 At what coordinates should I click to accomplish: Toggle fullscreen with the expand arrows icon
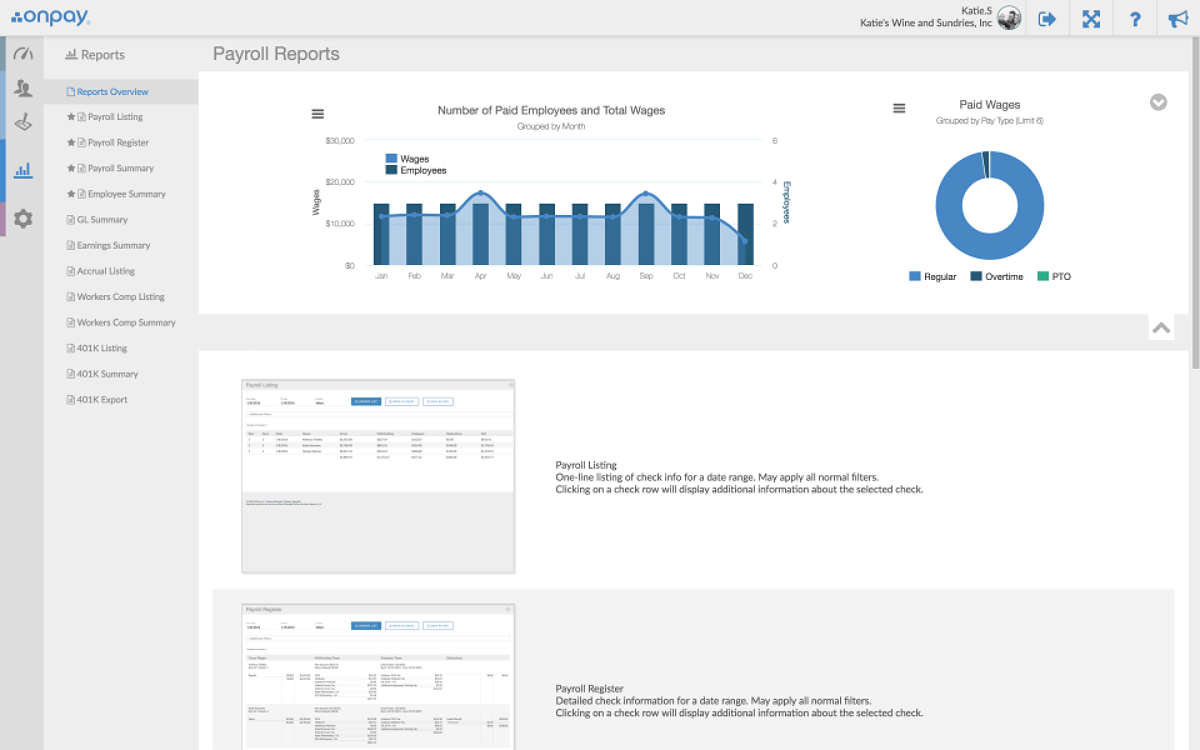pos(1091,19)
